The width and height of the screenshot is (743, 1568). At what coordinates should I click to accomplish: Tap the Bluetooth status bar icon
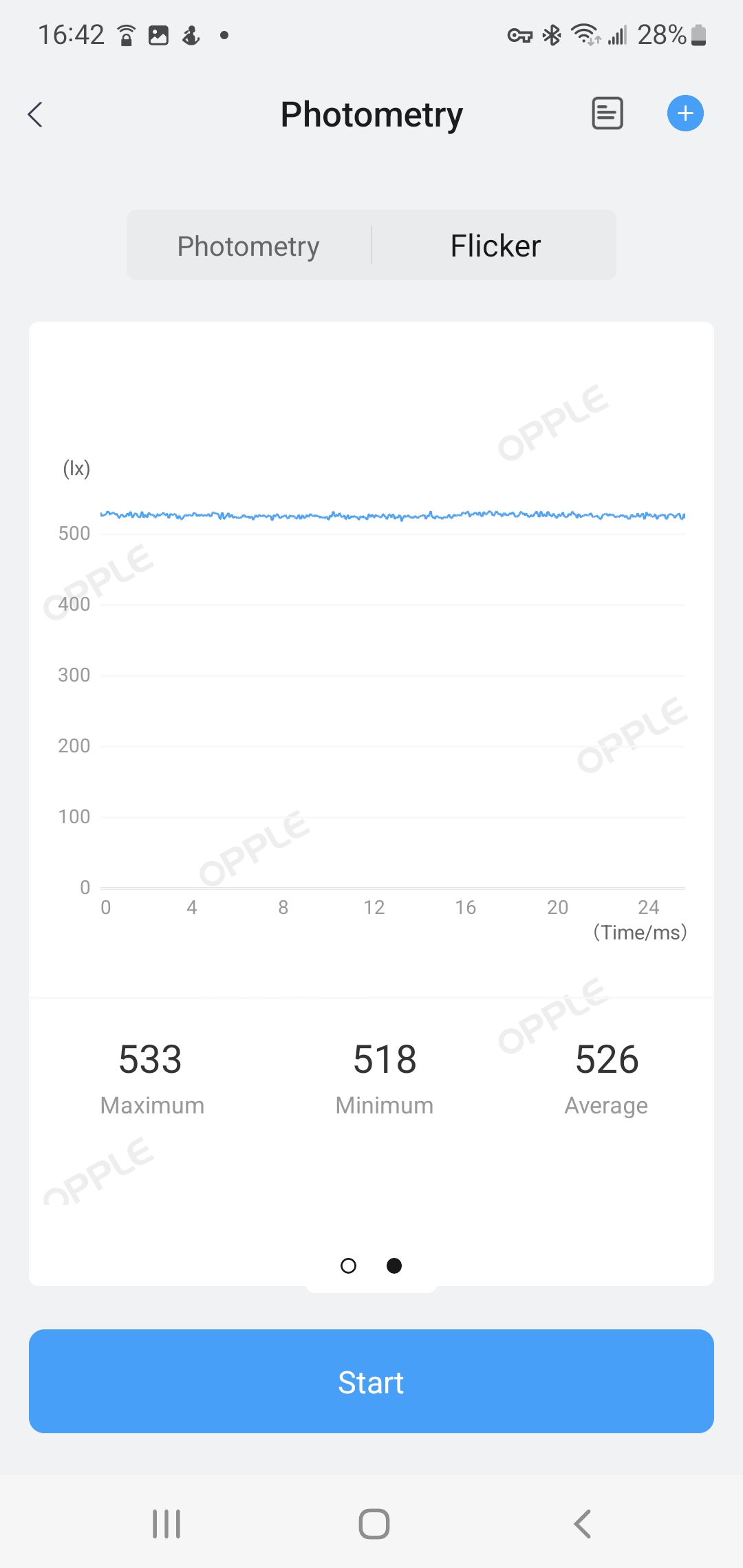coord(552,35)
